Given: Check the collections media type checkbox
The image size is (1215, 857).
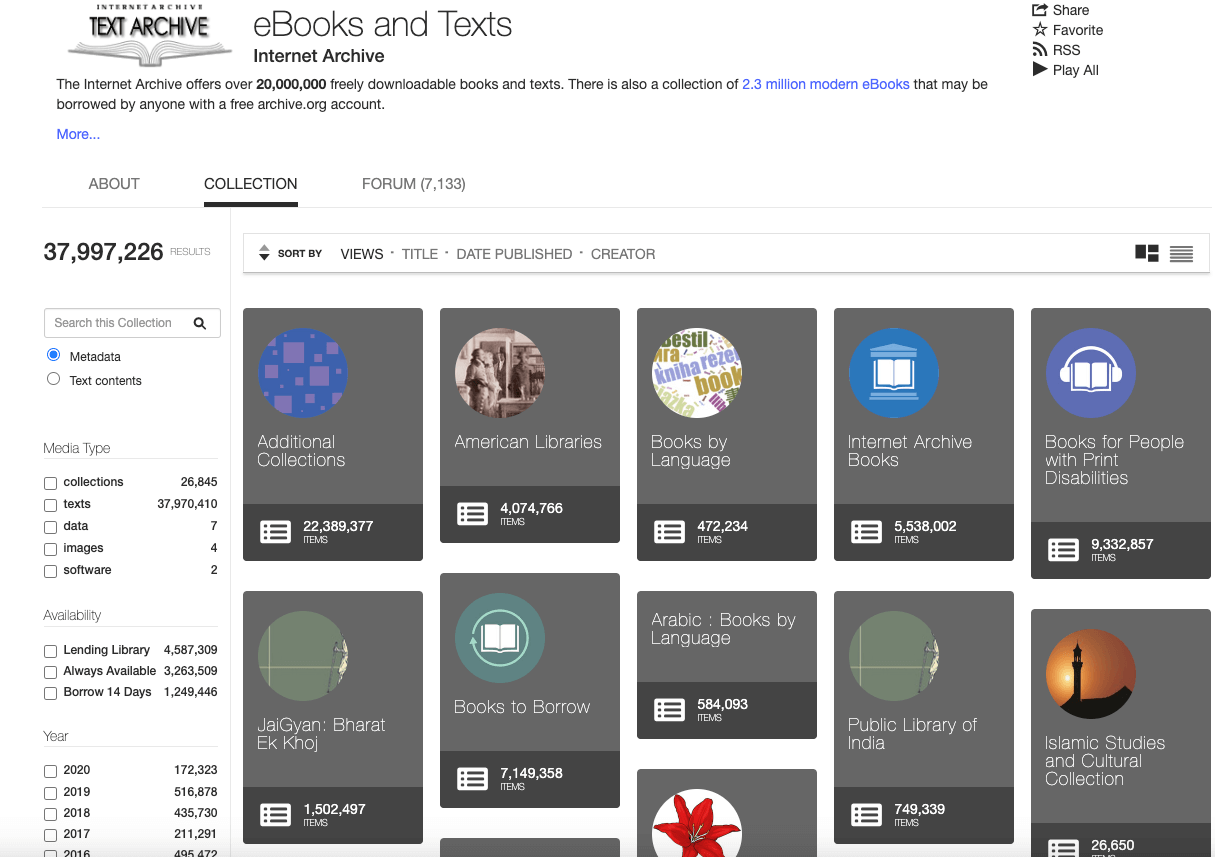Looking at the screenshot, I should point(51,483).
